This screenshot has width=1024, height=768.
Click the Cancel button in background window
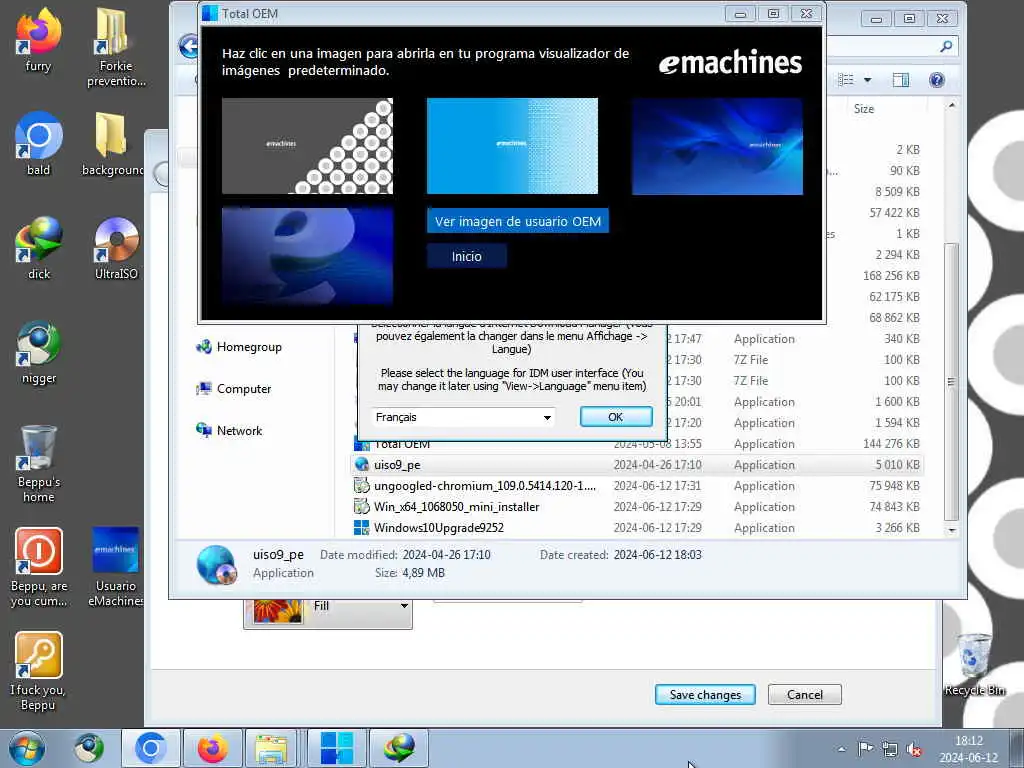click(x=805, y=695)
